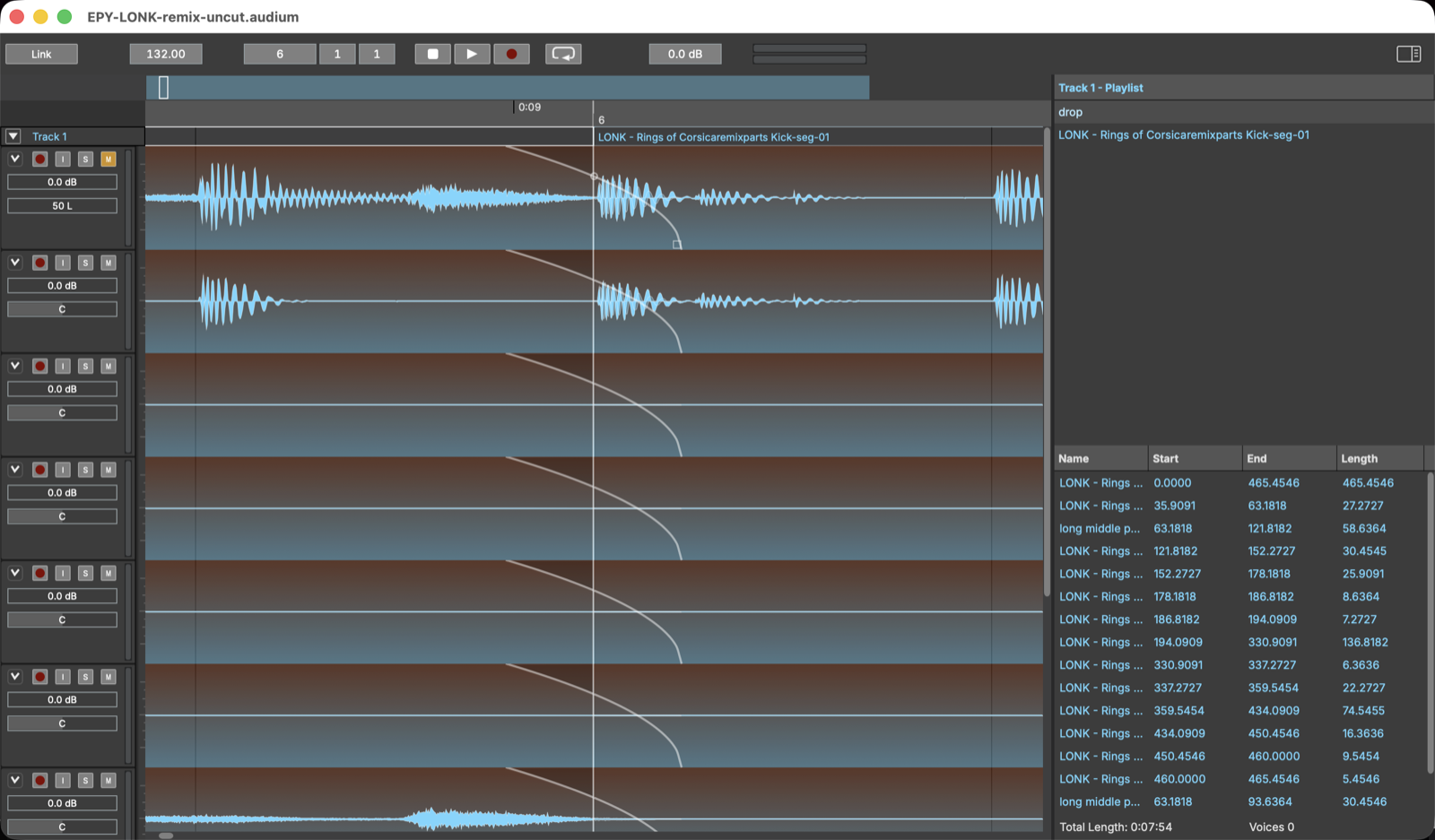Image resolution: width=1435 pixels, height=840 pixels.
Task: Enable input monitor I on fifth channel
Action: 63,573
